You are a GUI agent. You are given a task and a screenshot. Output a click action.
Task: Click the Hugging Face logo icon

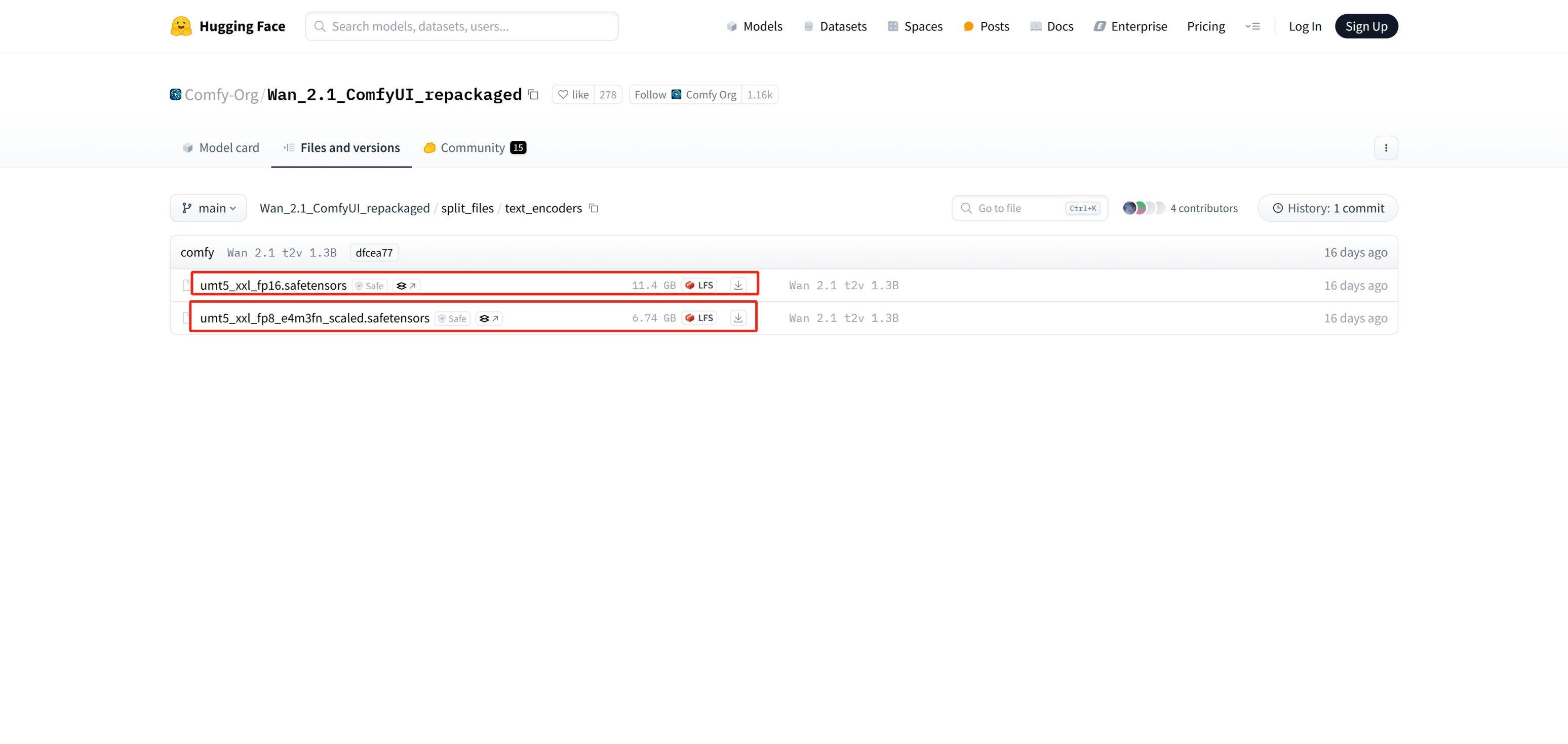click(x=181, y=26)
